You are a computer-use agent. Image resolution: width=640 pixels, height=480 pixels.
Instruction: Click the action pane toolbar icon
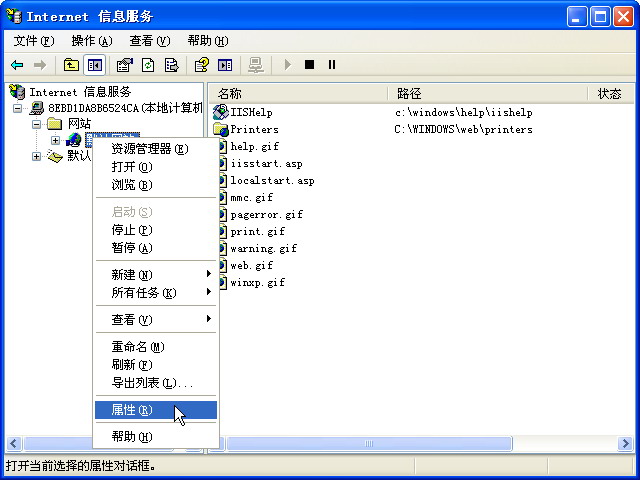coord(225,65)
